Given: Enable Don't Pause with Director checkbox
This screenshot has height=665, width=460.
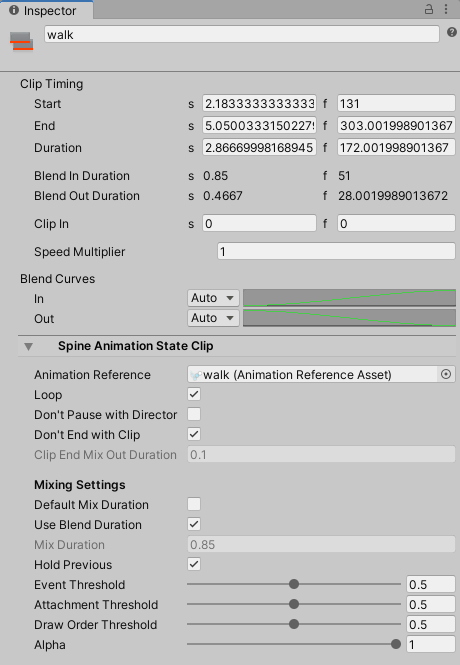Looking at the screenshot, I should (x=194, y=414).
